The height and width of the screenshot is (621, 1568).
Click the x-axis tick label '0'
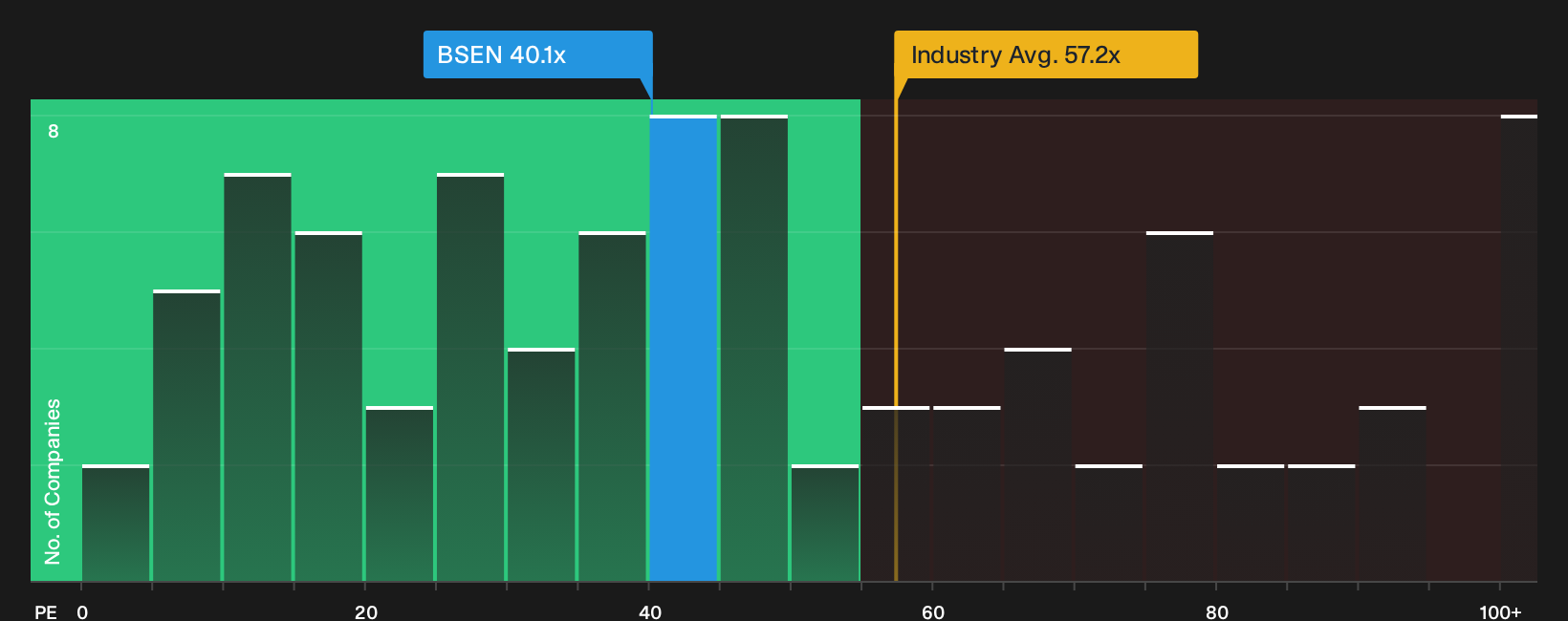(x=82, y=611)
